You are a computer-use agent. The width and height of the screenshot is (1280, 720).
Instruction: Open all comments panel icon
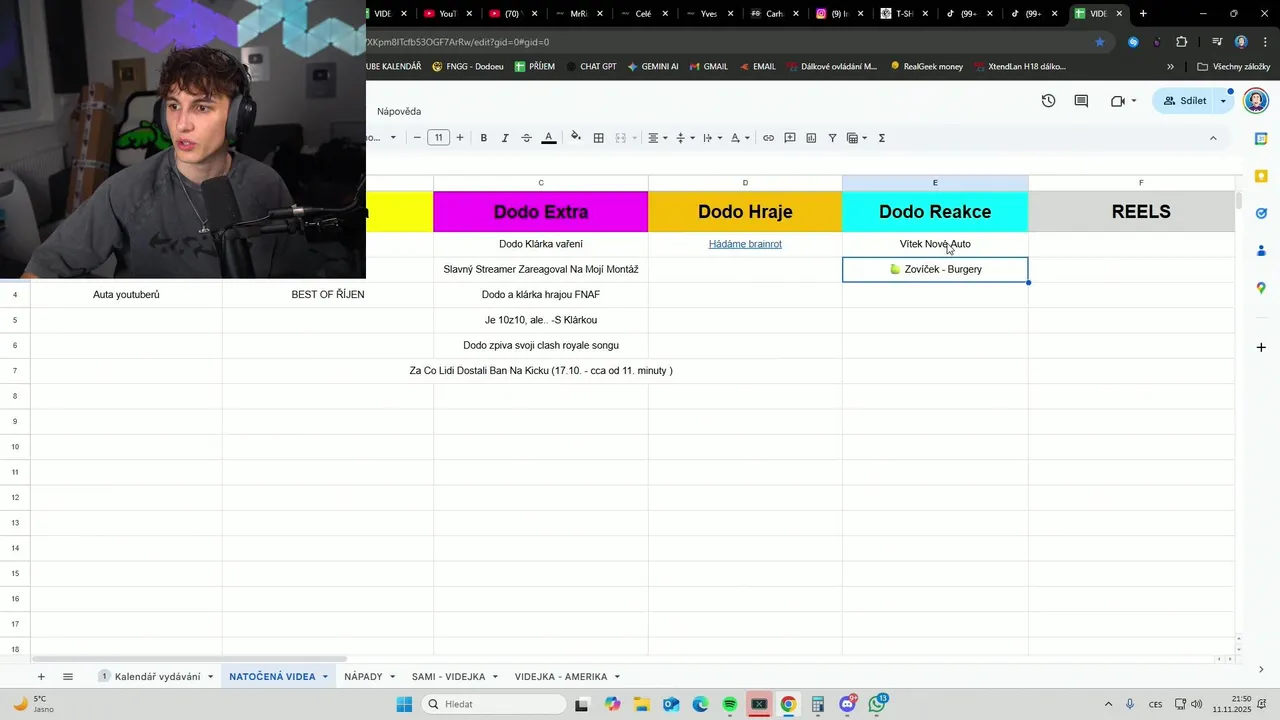point(1081,101)
